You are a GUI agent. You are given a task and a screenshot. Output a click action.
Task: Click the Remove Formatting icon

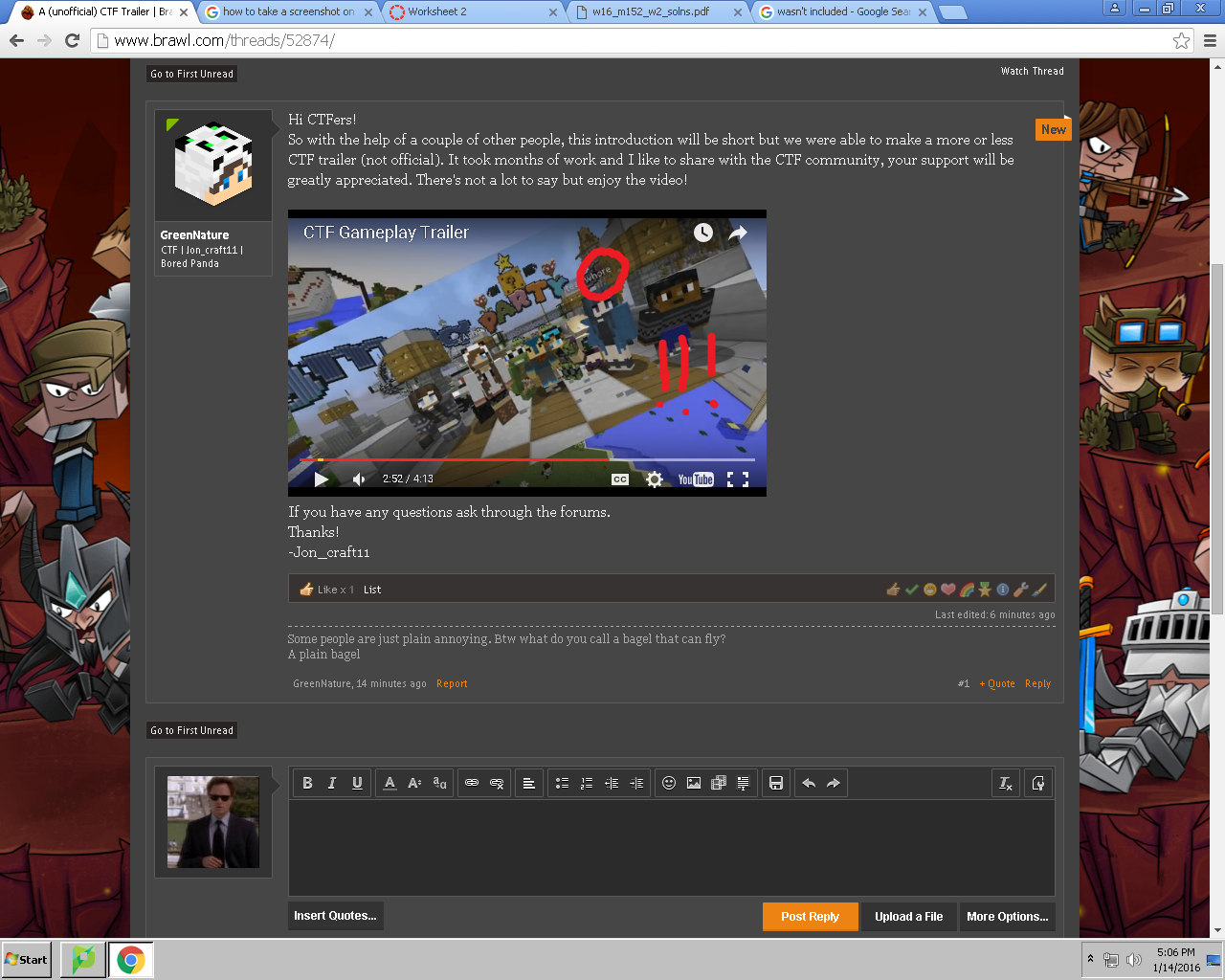pos(1006,784)
